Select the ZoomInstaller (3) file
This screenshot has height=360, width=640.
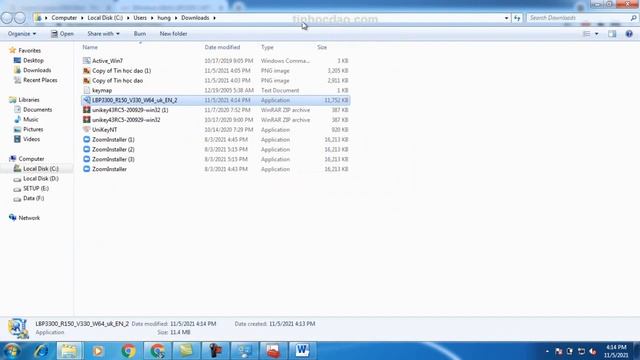[113, 159]
